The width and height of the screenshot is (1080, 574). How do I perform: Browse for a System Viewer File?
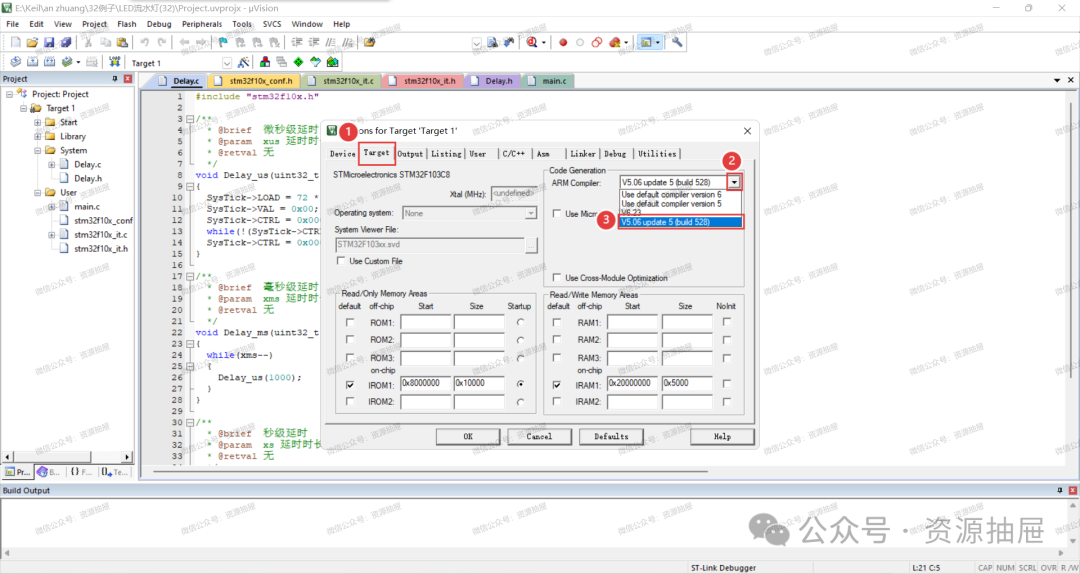pos(531,245)
